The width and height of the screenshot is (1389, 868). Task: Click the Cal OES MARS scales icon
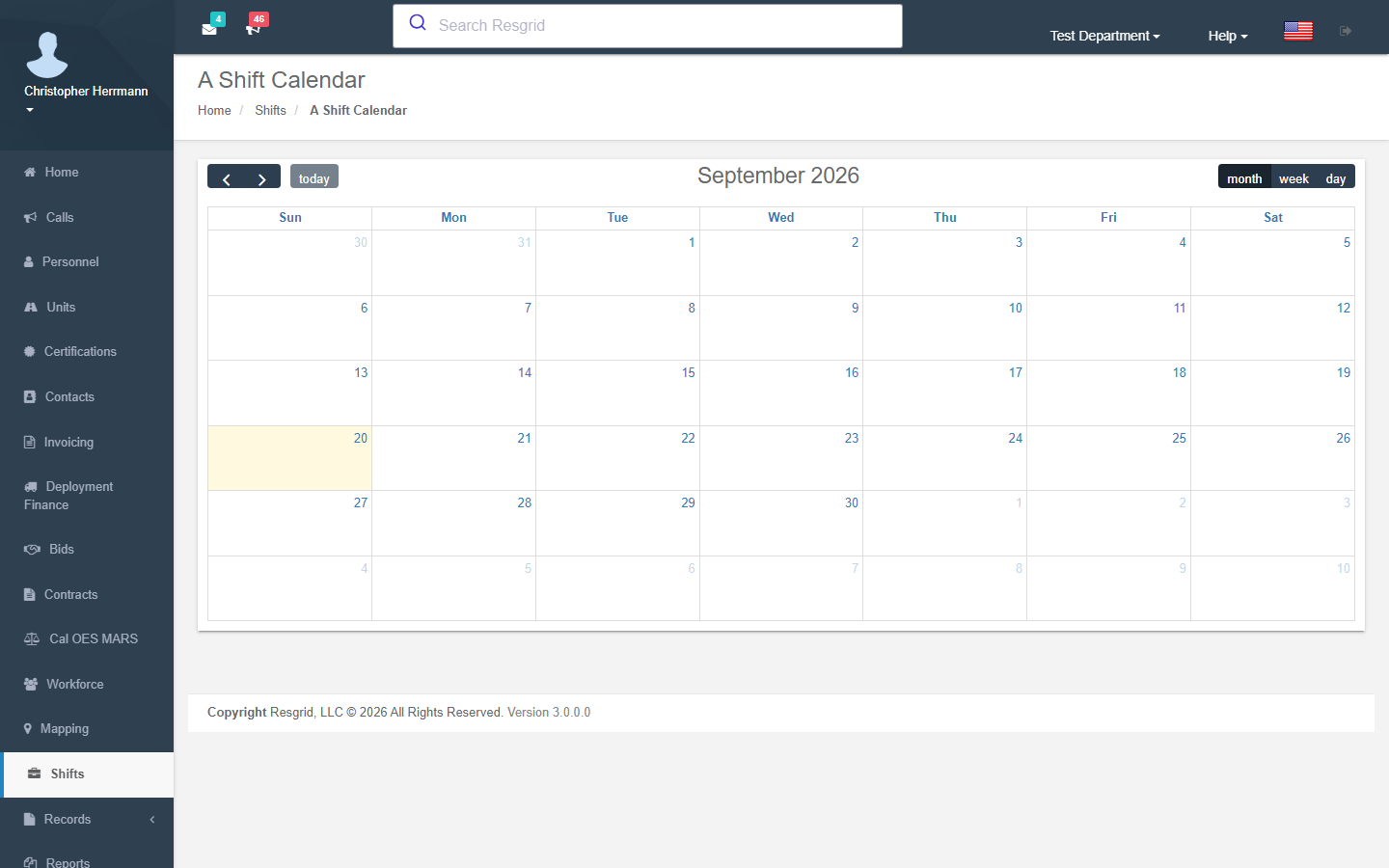point(32,638)
